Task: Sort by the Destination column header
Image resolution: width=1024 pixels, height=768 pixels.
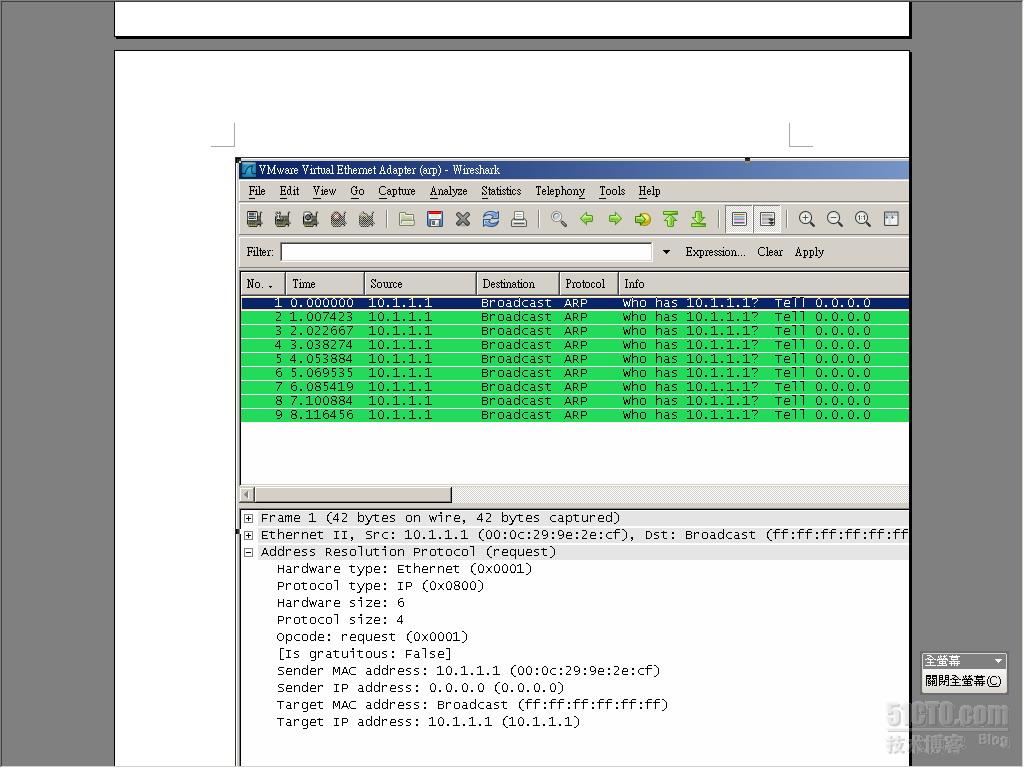Action: pyautogui.click(x=517, y=284)
